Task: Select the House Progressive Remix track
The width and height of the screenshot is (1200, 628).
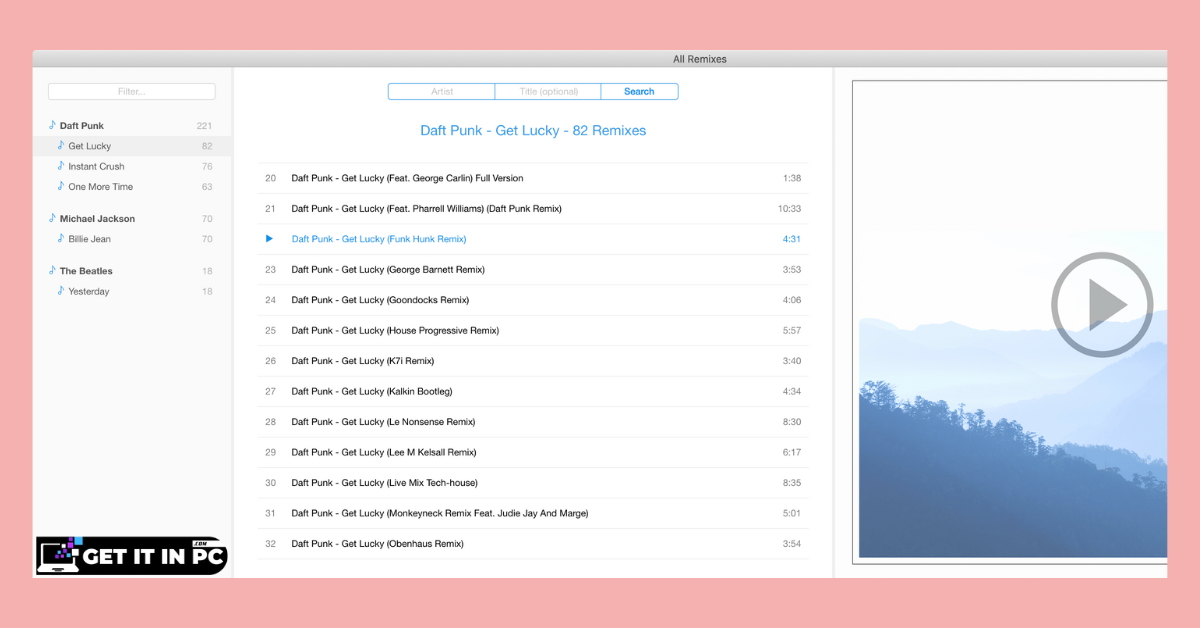Action: (x=533, y=330)
